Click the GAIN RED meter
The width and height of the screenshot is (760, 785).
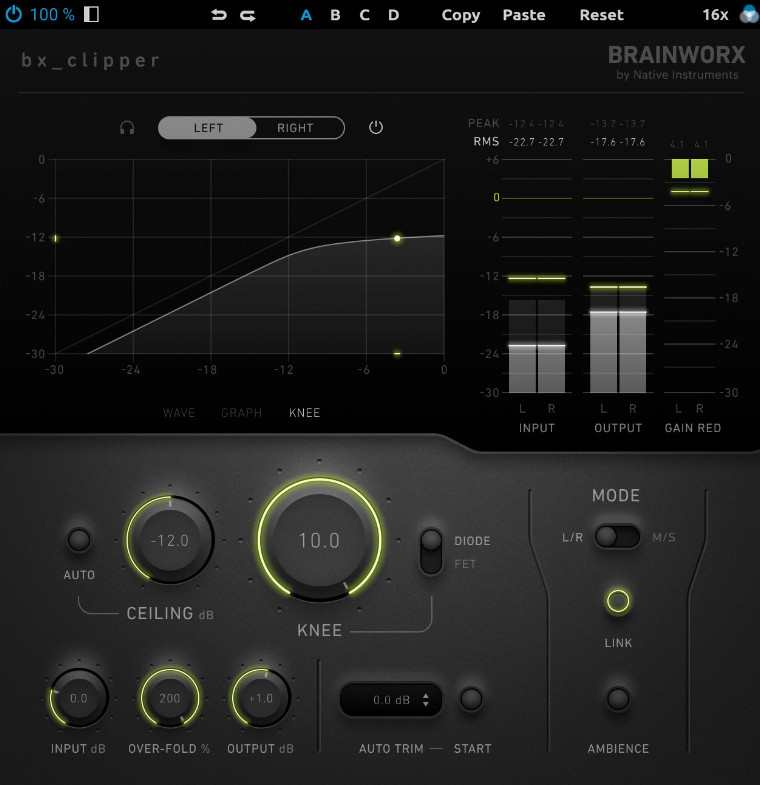click(x=690, y=275)
